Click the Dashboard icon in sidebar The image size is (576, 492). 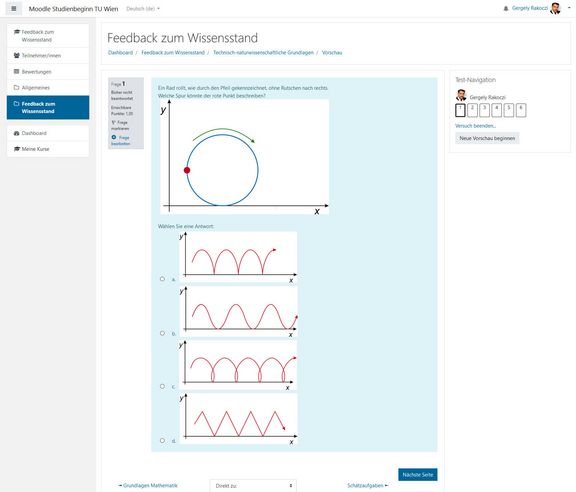coord(17,133)
